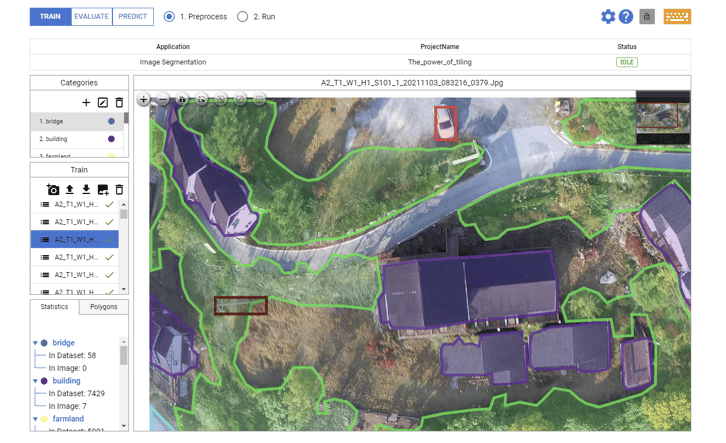The width and height of the screenshot is (726, 443).
Task: Open the Statistics tab
Action: 54,307
